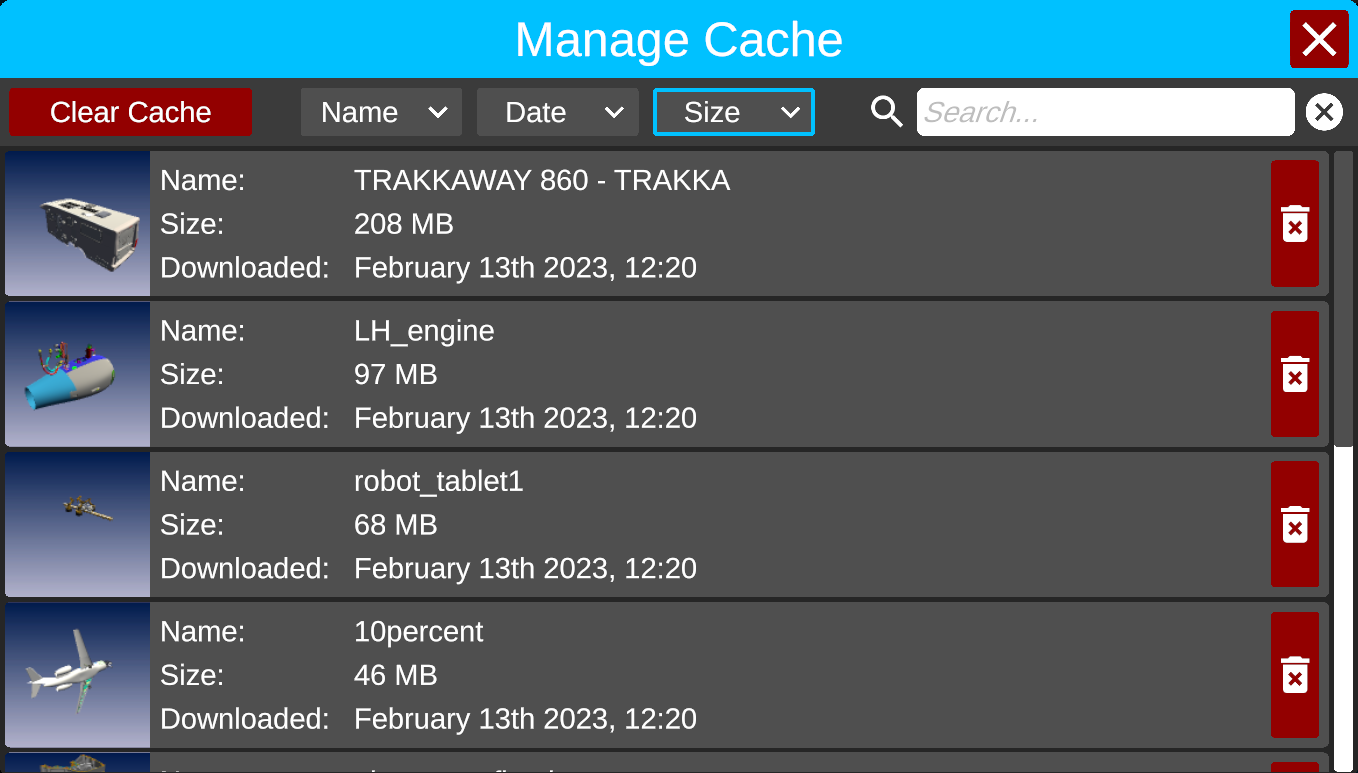Expand the Size sort dropdown
This screenshot has width=1358, height=773.
click(x=733, y=112)
